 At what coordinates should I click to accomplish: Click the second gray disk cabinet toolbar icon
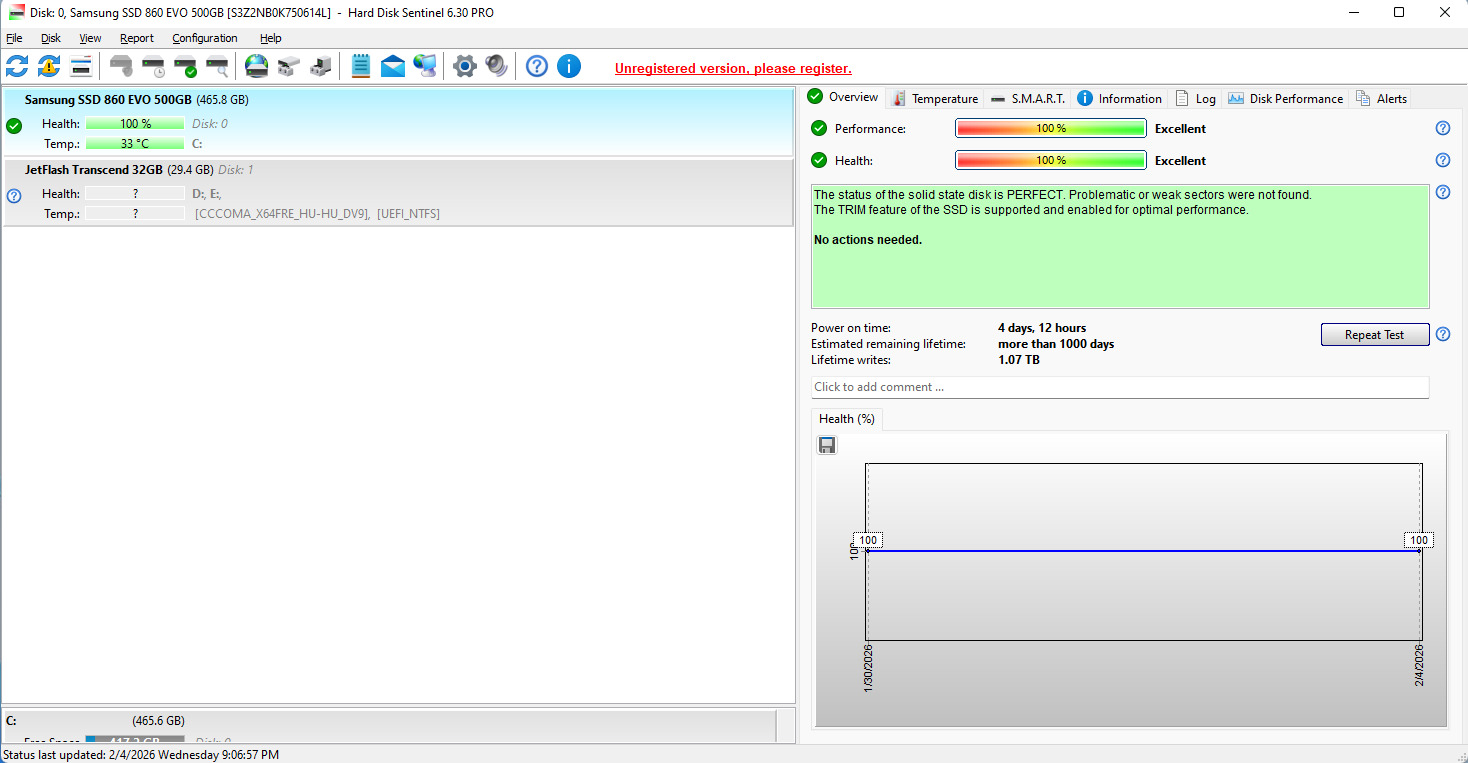click(321, 66)
